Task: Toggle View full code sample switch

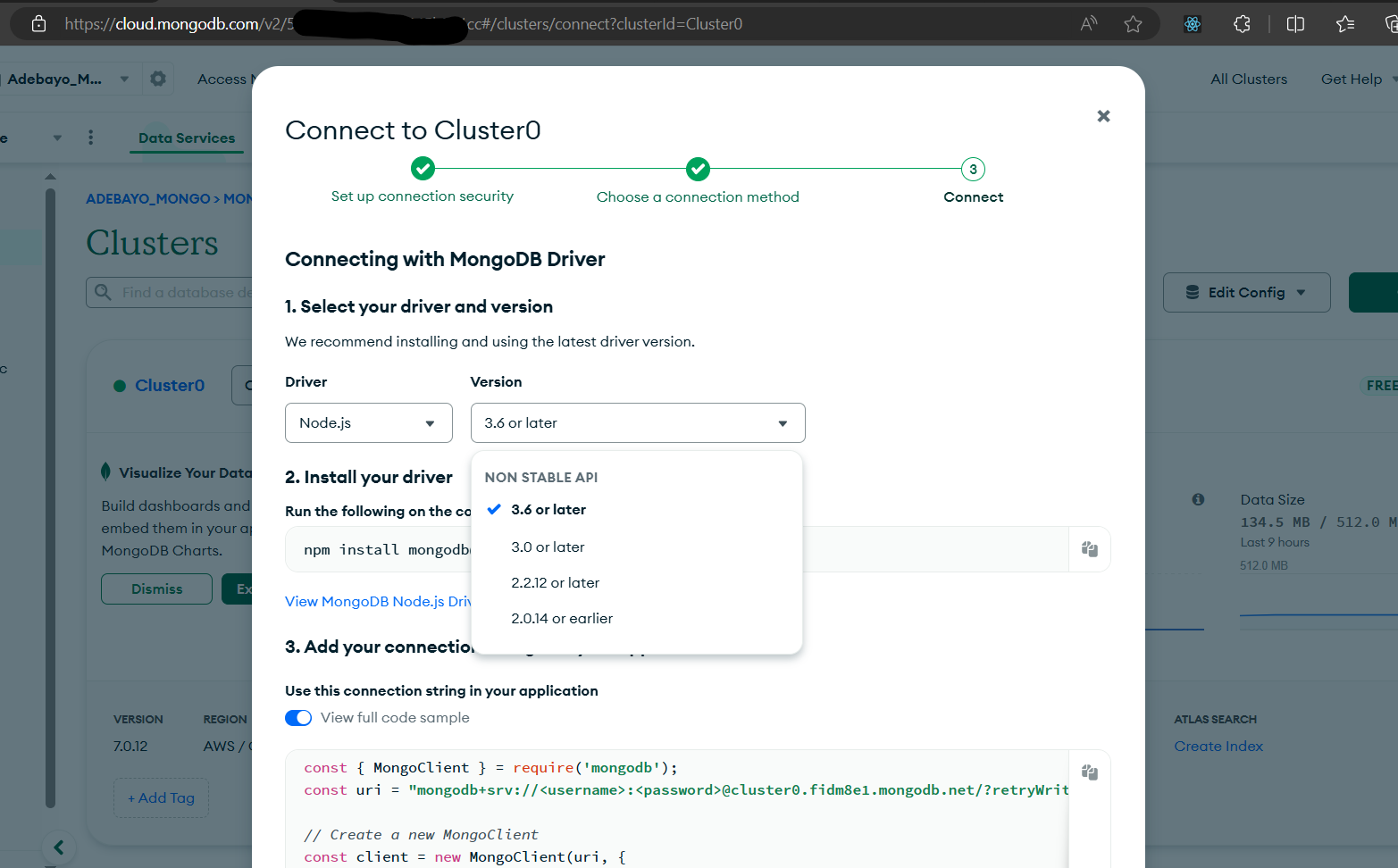Action: [x=298, y=718]
